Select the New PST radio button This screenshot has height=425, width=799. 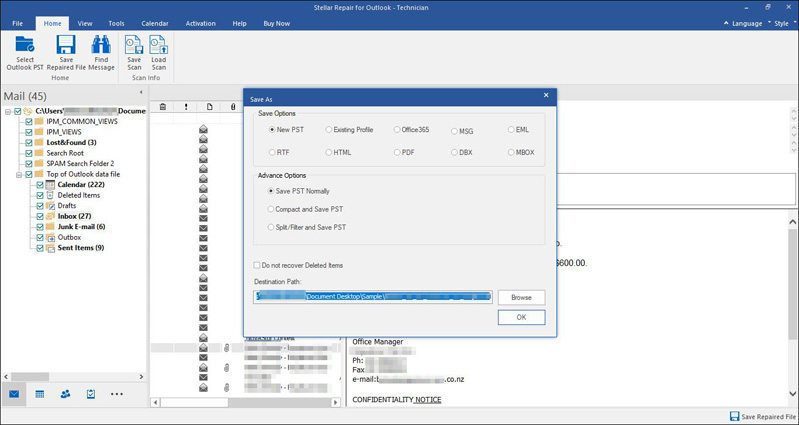coord(272,129)
